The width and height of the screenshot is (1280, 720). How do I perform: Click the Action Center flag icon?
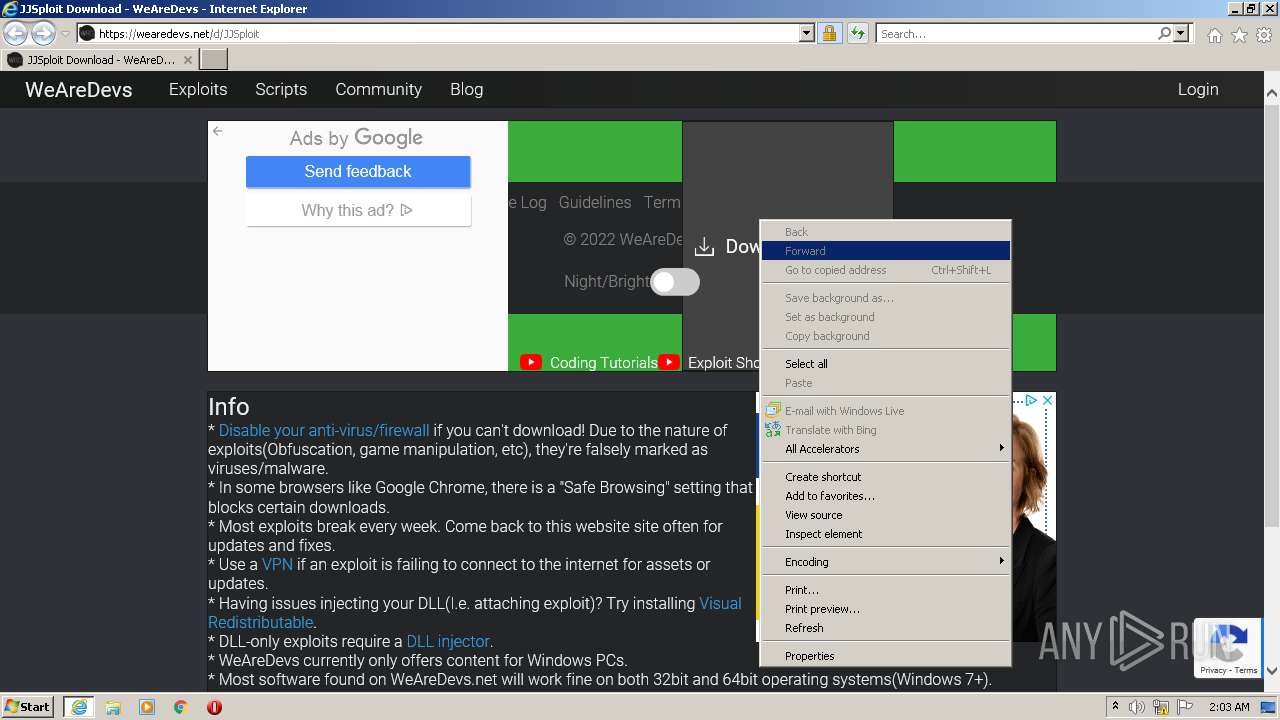pyautogui.click(x=1184, y=707)
